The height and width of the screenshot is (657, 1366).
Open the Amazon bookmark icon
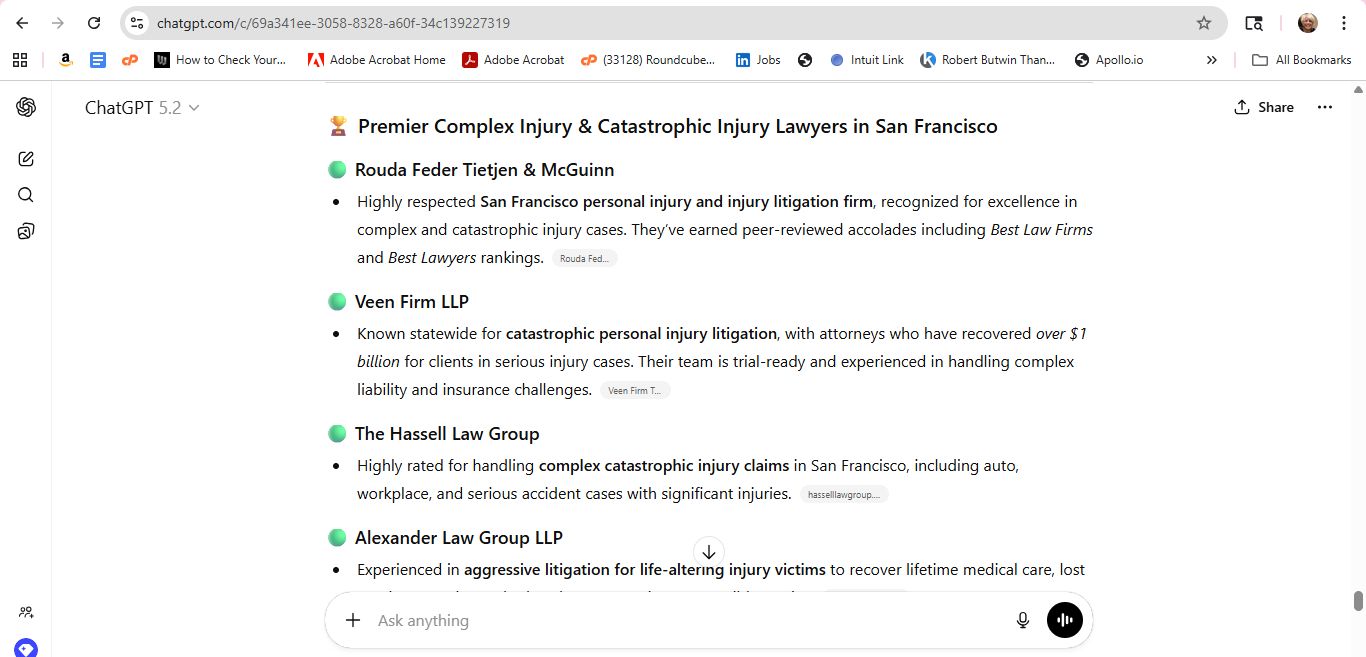[66, 60]
